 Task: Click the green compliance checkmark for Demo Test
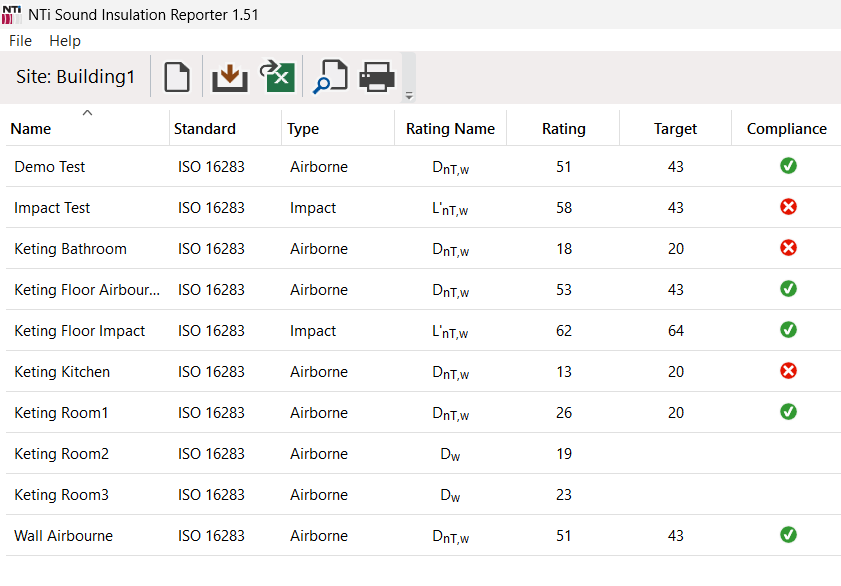788,166
